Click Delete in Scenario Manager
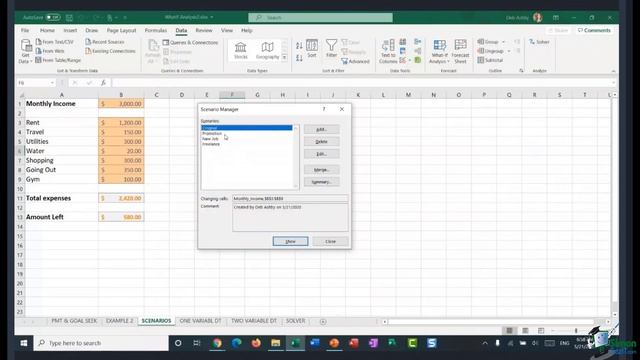 [x=322, y=142]
